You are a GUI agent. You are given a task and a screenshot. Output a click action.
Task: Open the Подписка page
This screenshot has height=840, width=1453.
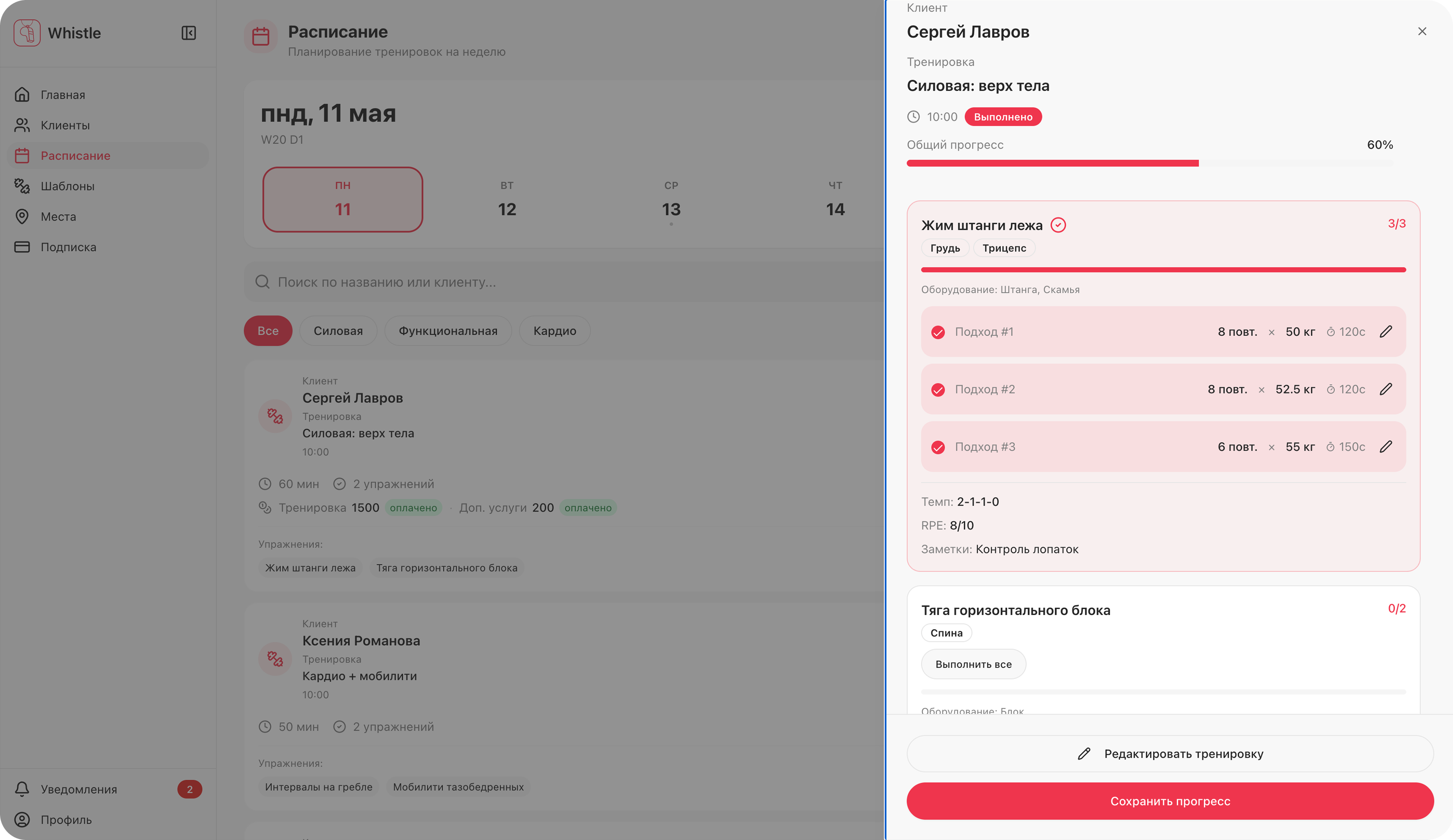click(x=108, y=247)
